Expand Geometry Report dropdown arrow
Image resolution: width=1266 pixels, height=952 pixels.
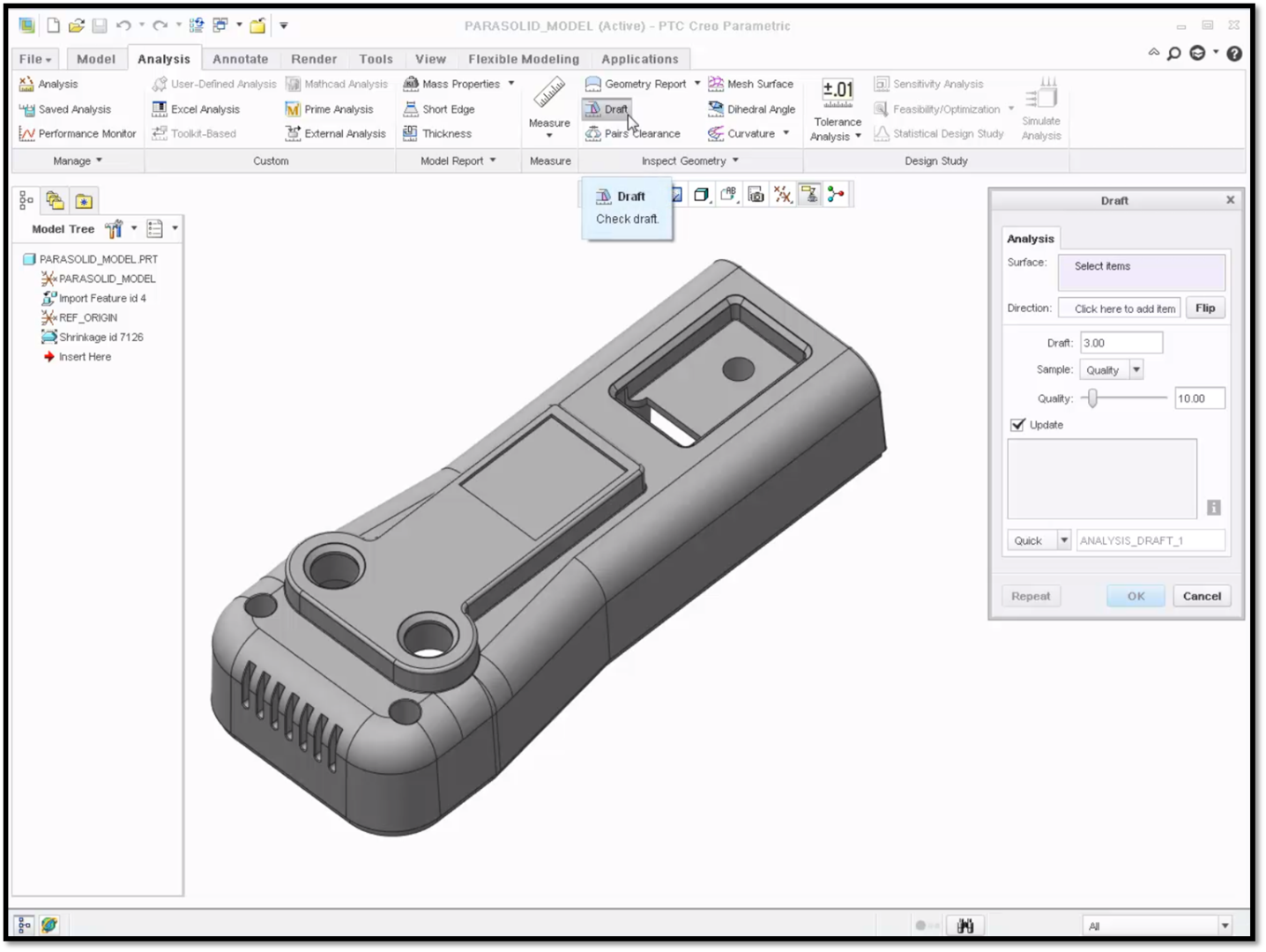[697, 84]
